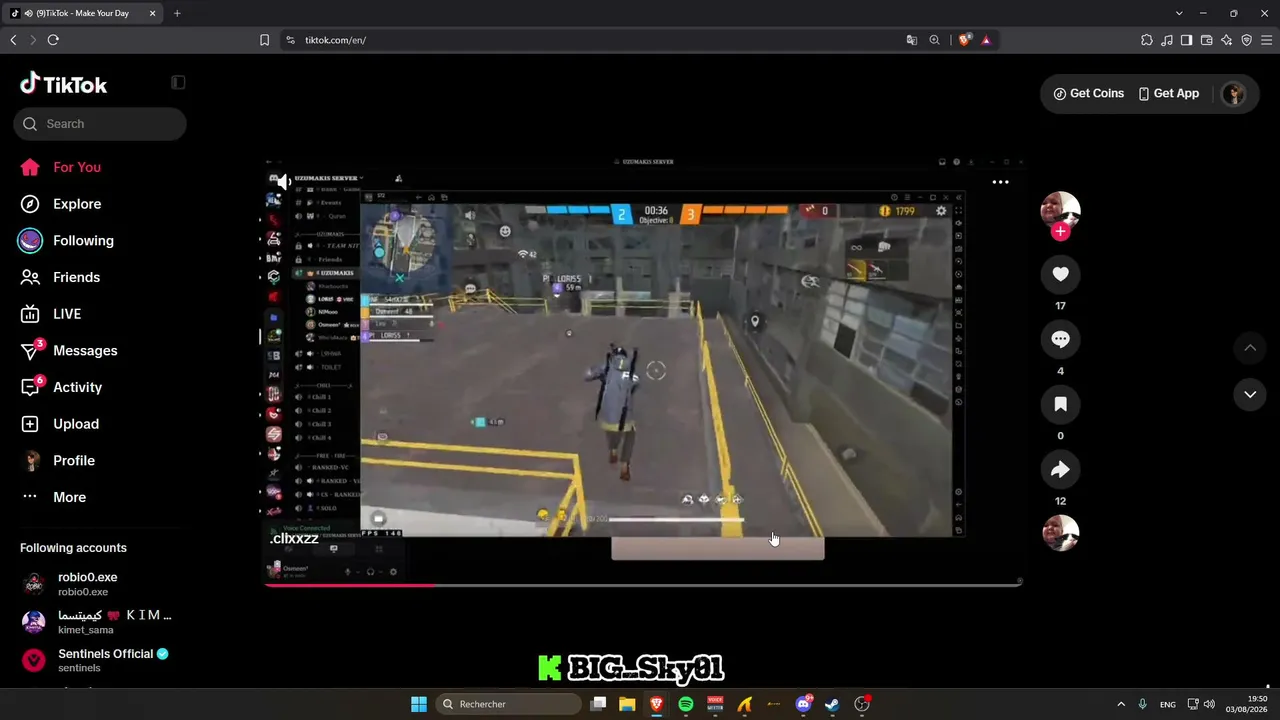
Task: Save video with the bookmark icon
Action: (x=1060, y=404)
